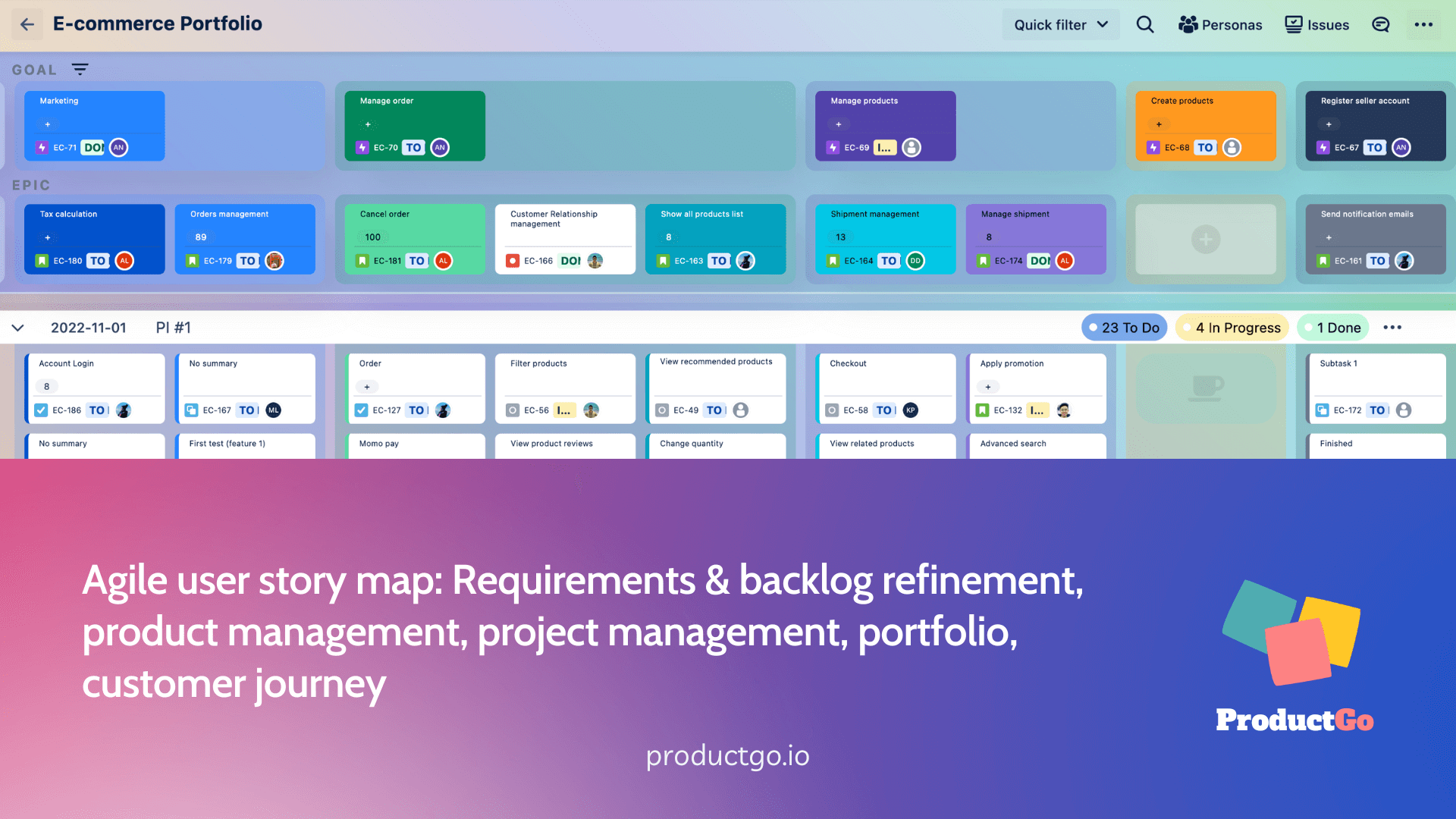Click the Add button on Marketing goal card
Viewport: 1456px width, 819px height.
(47, 123)
